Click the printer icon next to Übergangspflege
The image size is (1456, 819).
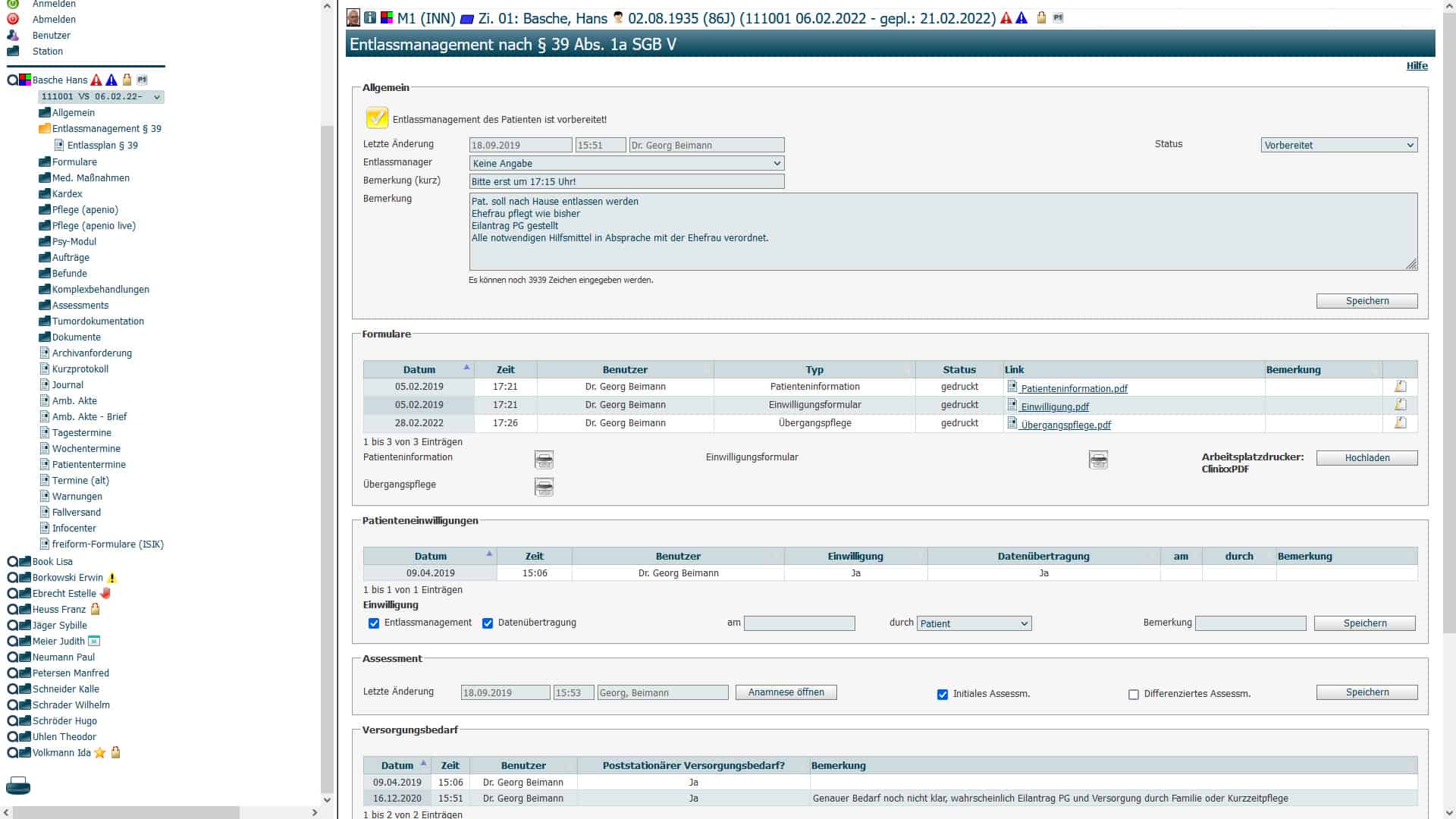(544, 487)
